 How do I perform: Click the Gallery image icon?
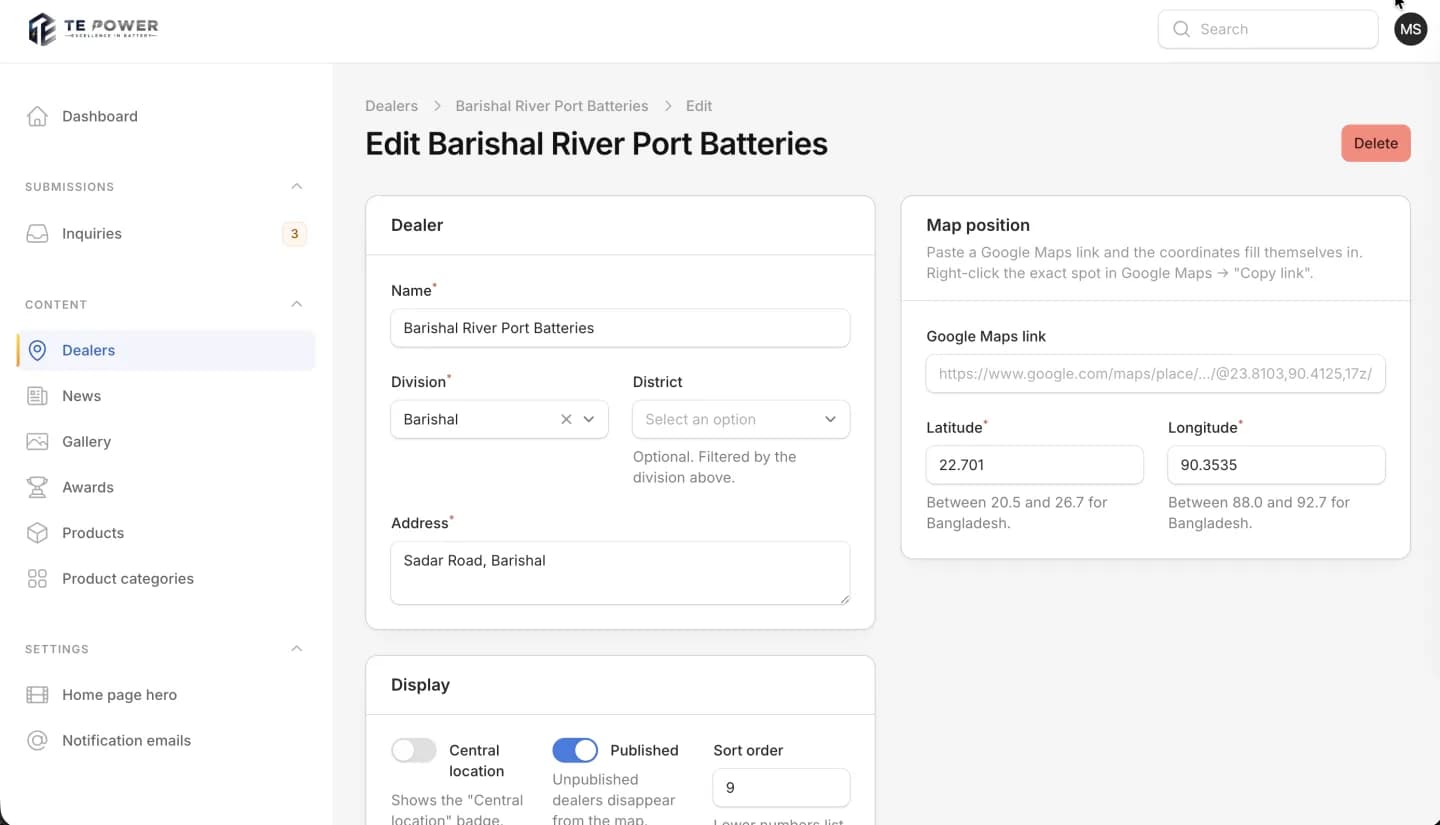(x=37, y=442)
